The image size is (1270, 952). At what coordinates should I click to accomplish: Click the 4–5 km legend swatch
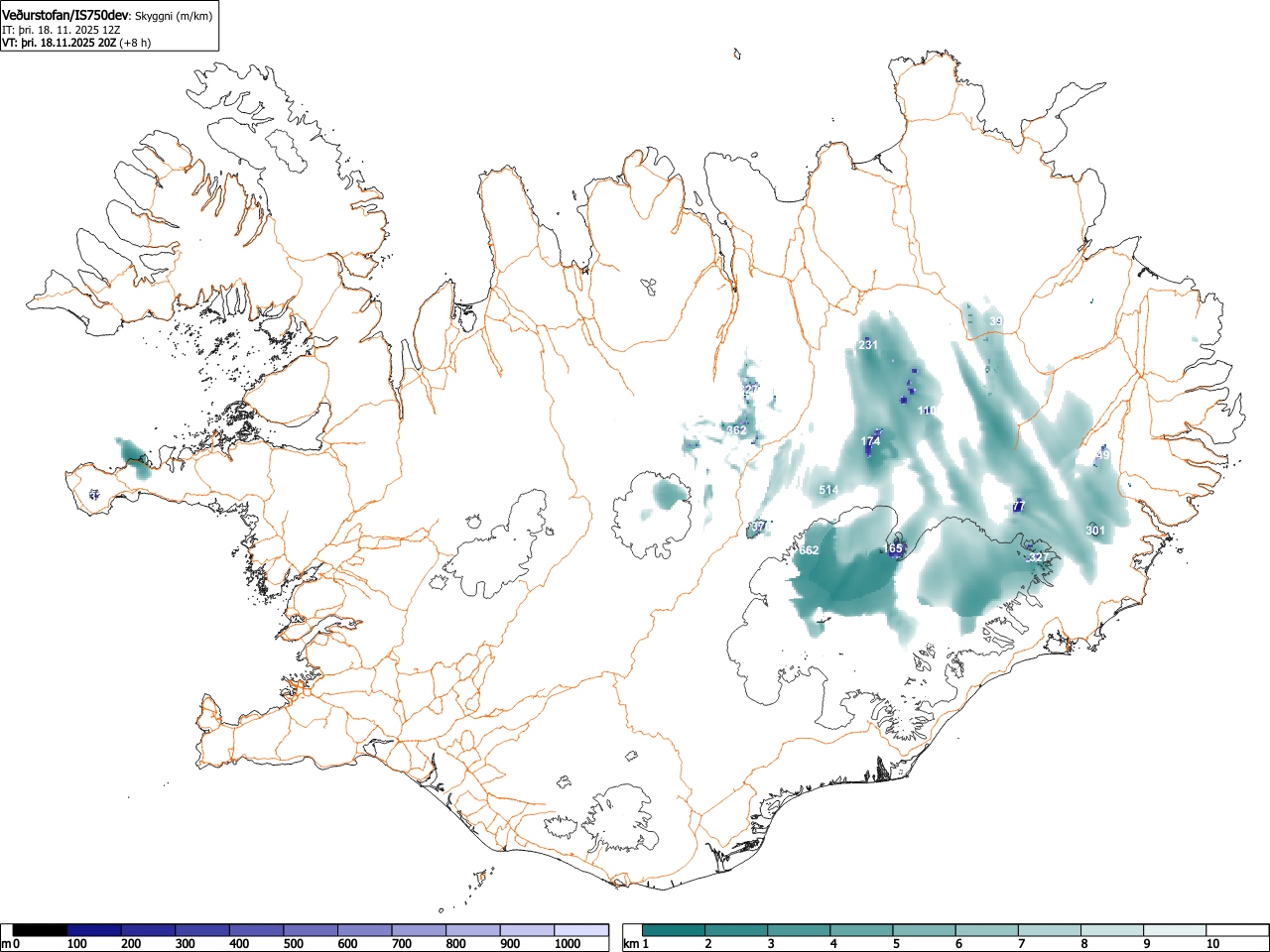coord(862,930)
